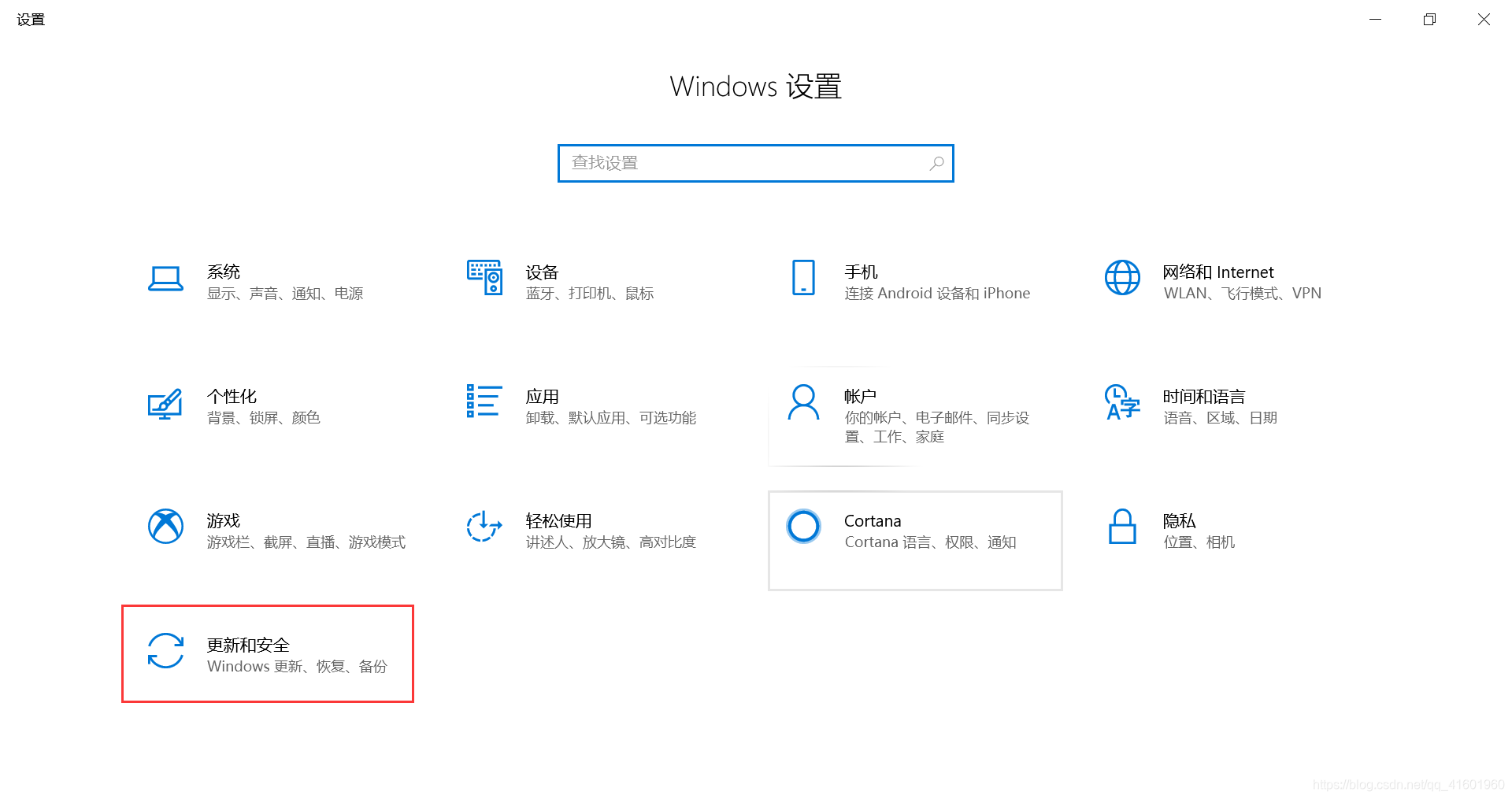The height and width of the screenshot is (799, 1512).
Task: Minimize the 设置 window
Action: pos(1375,19)
